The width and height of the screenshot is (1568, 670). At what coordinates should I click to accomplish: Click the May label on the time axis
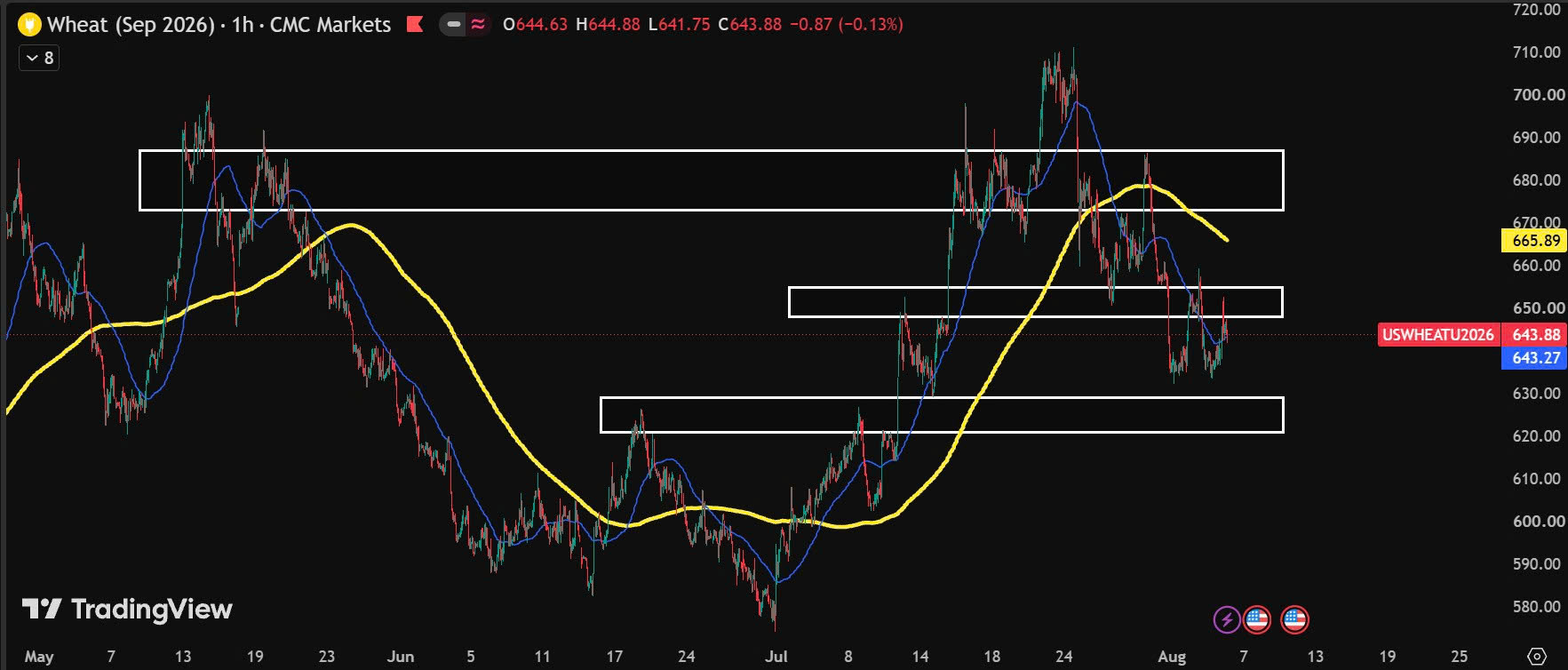39,658
